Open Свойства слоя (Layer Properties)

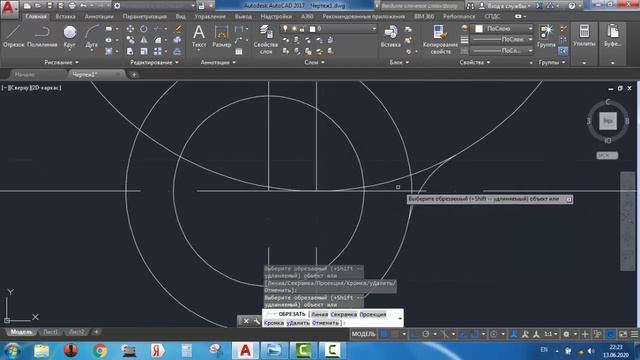click(266, 39)
